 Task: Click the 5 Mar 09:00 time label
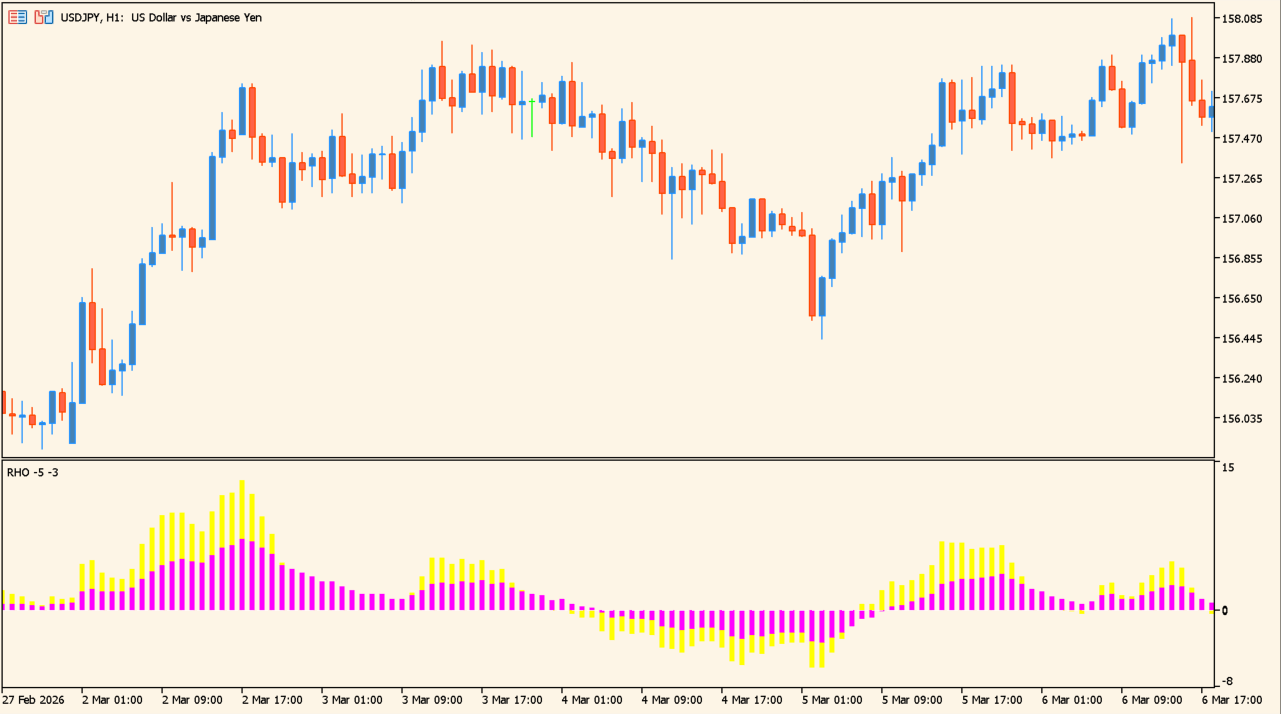(912, 700)
